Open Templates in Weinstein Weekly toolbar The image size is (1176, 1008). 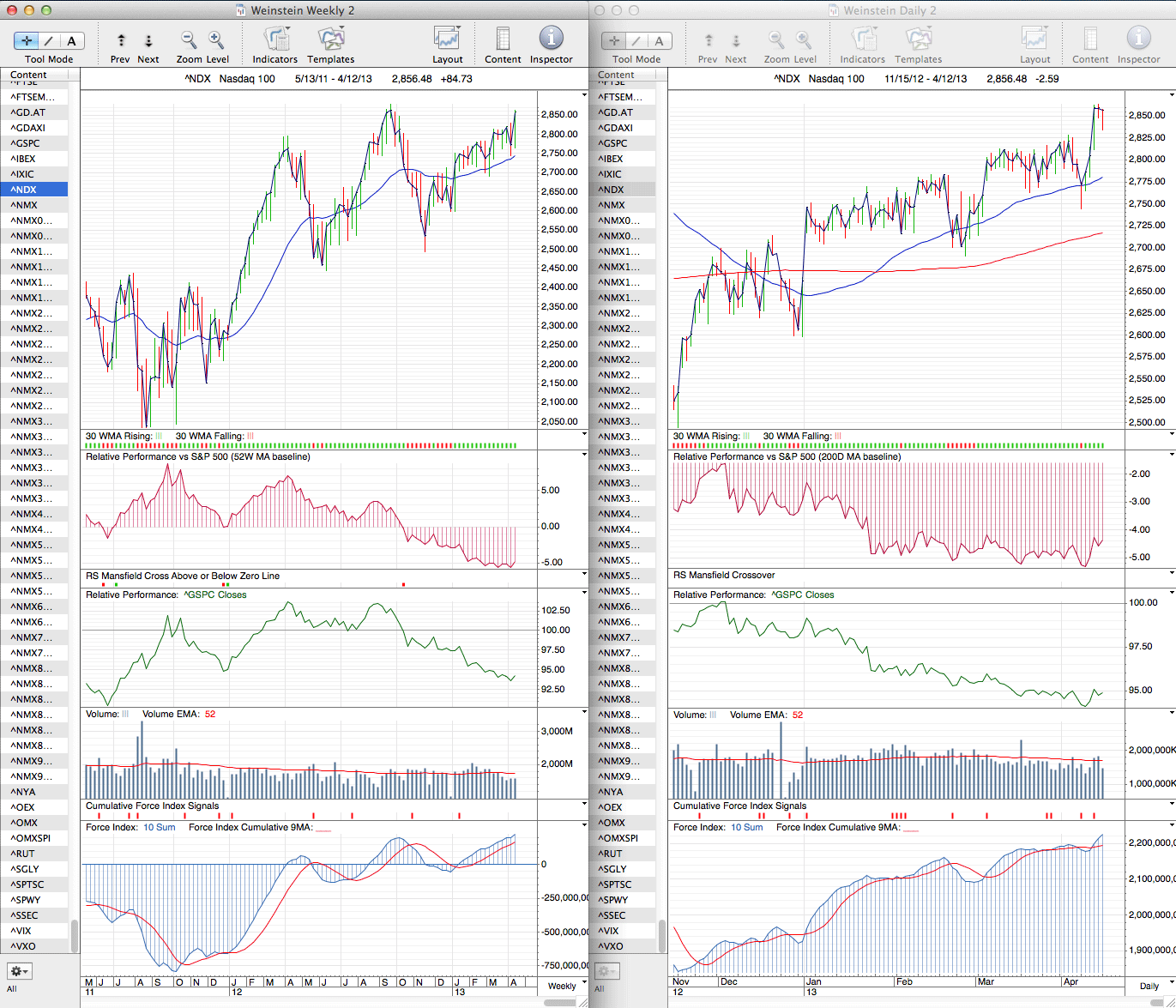330,39
